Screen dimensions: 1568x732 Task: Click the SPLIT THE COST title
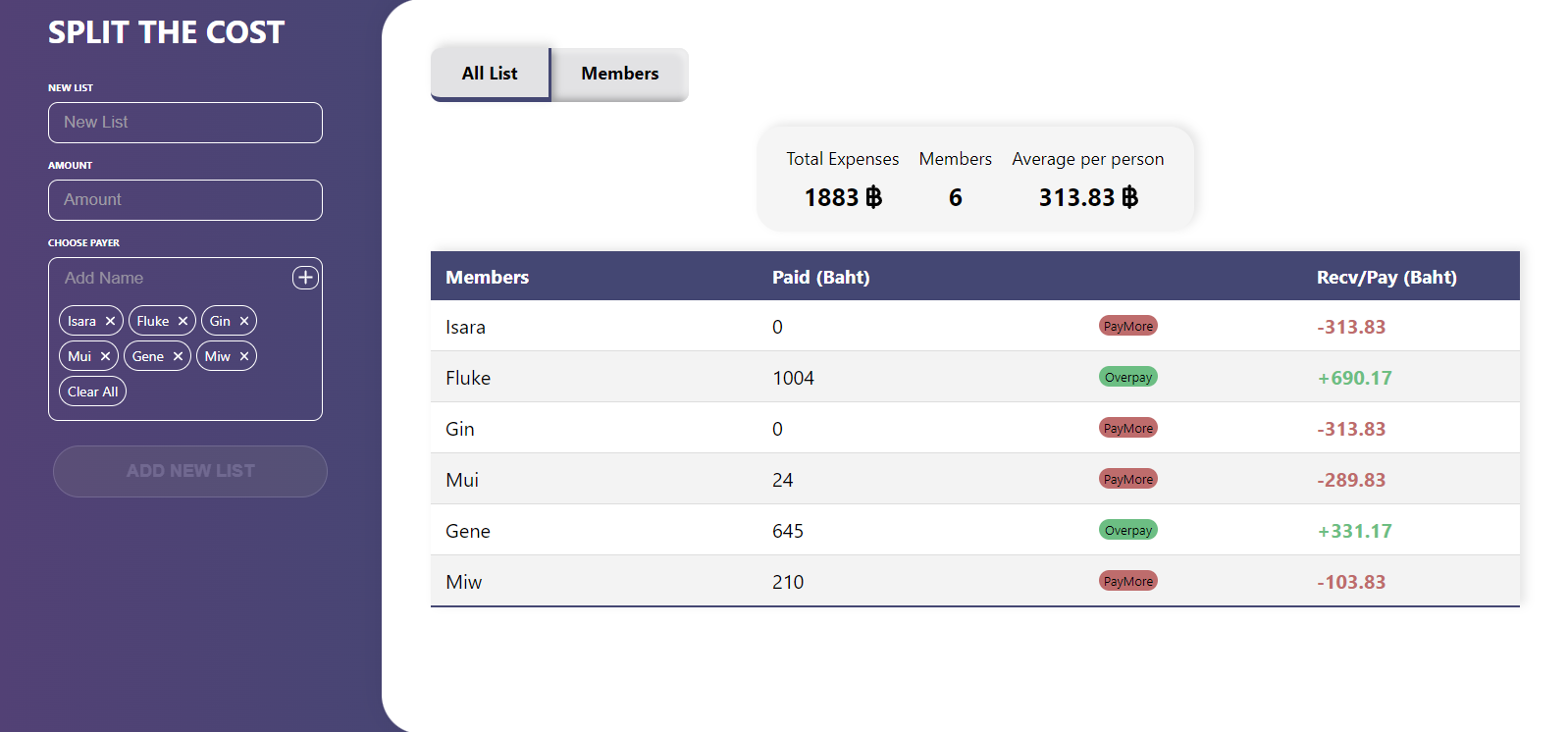pyautogui.click(x=166, y=32)
